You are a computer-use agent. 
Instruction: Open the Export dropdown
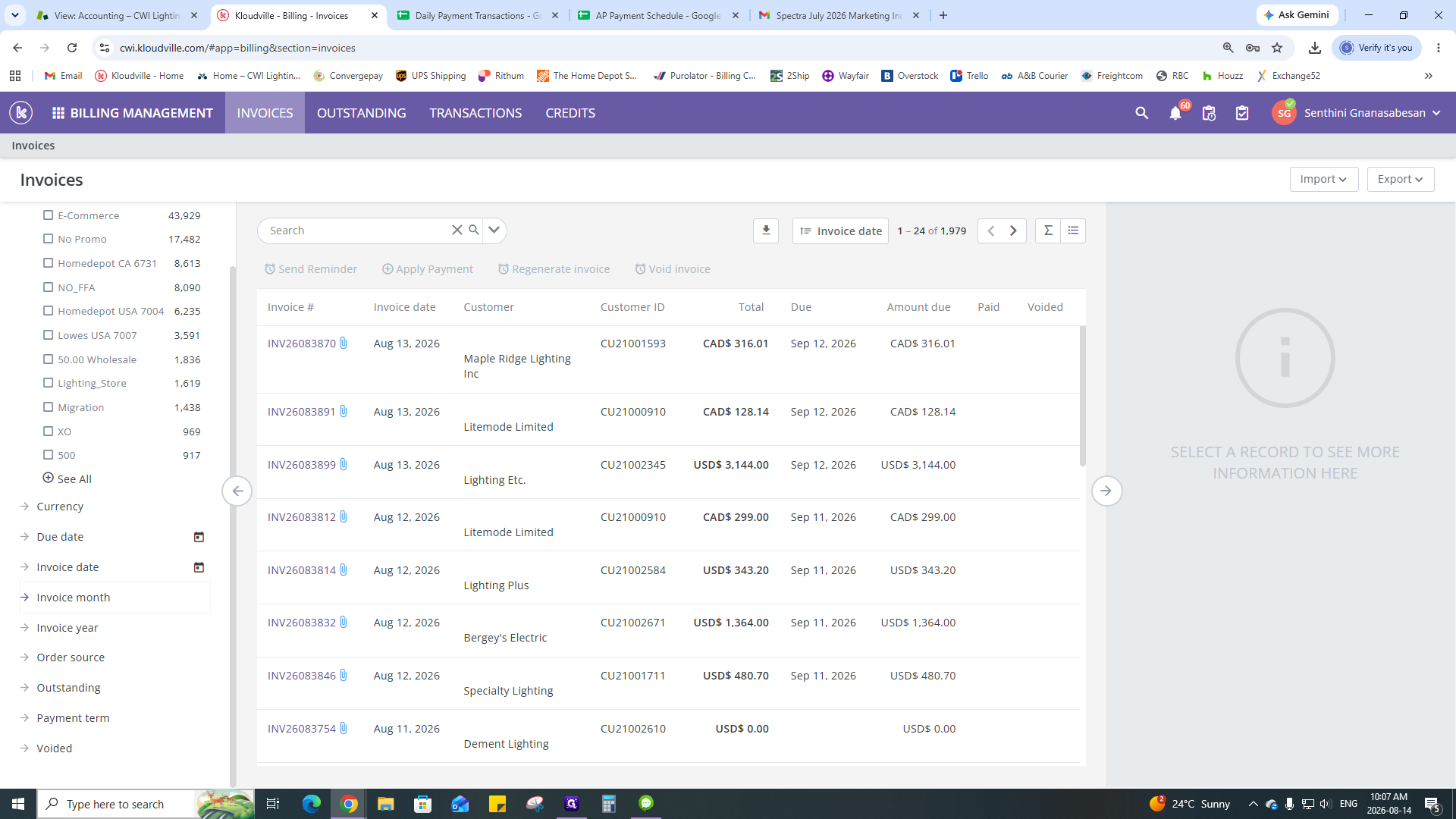click(x=1400, y=179)
